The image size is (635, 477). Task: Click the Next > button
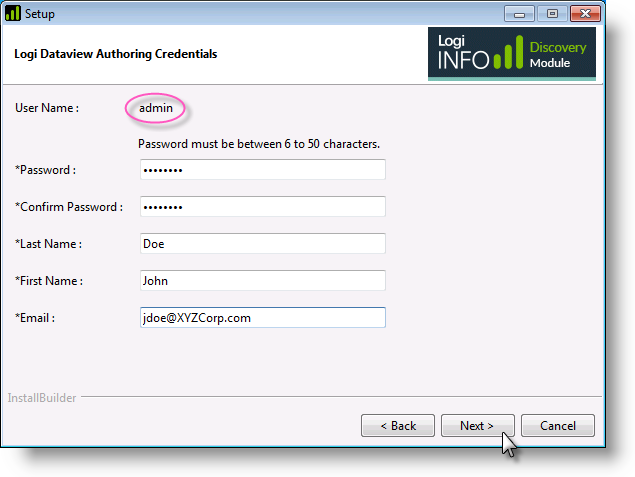click(x=477, y=426)
